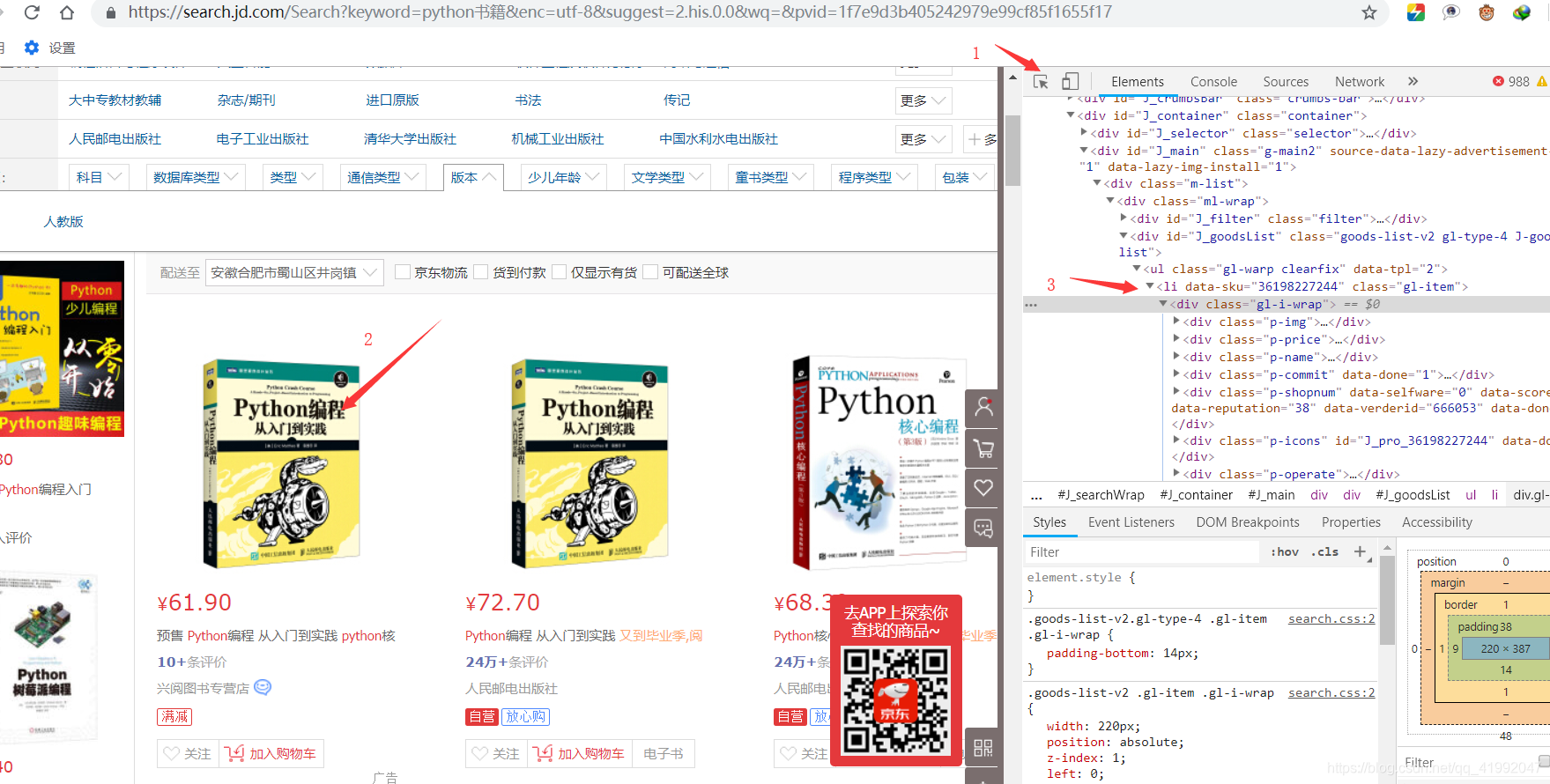The image size is (1550, 784).
Task: Click the ¥61.90 Python编程 book cover
Action: (281, 462)
